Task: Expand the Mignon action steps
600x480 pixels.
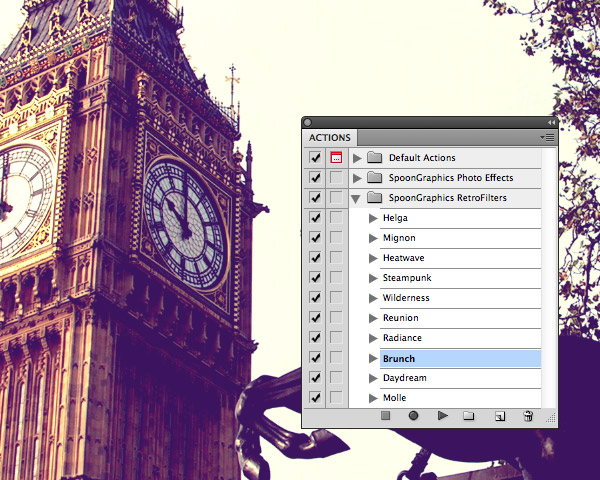Action: 373,238
